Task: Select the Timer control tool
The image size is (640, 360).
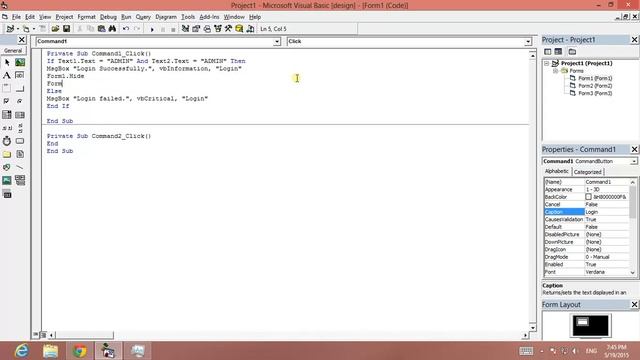Action: pos(7,141)
